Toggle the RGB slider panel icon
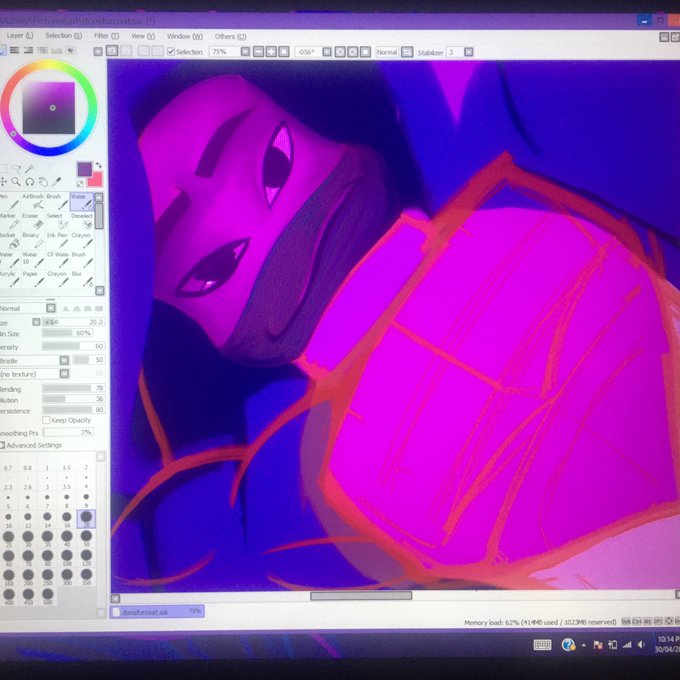This screenshot has height=680, width=680. coord(14,50)
